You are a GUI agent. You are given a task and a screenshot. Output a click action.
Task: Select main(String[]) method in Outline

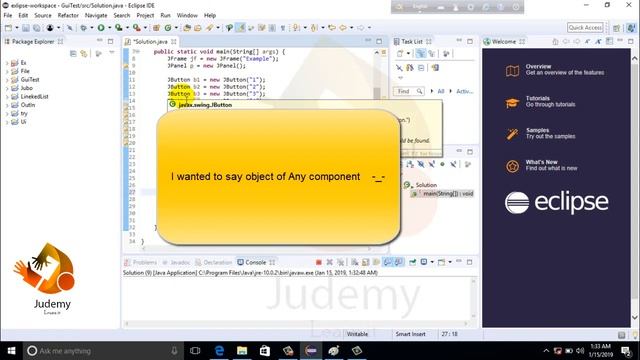(x=443, y=193)
